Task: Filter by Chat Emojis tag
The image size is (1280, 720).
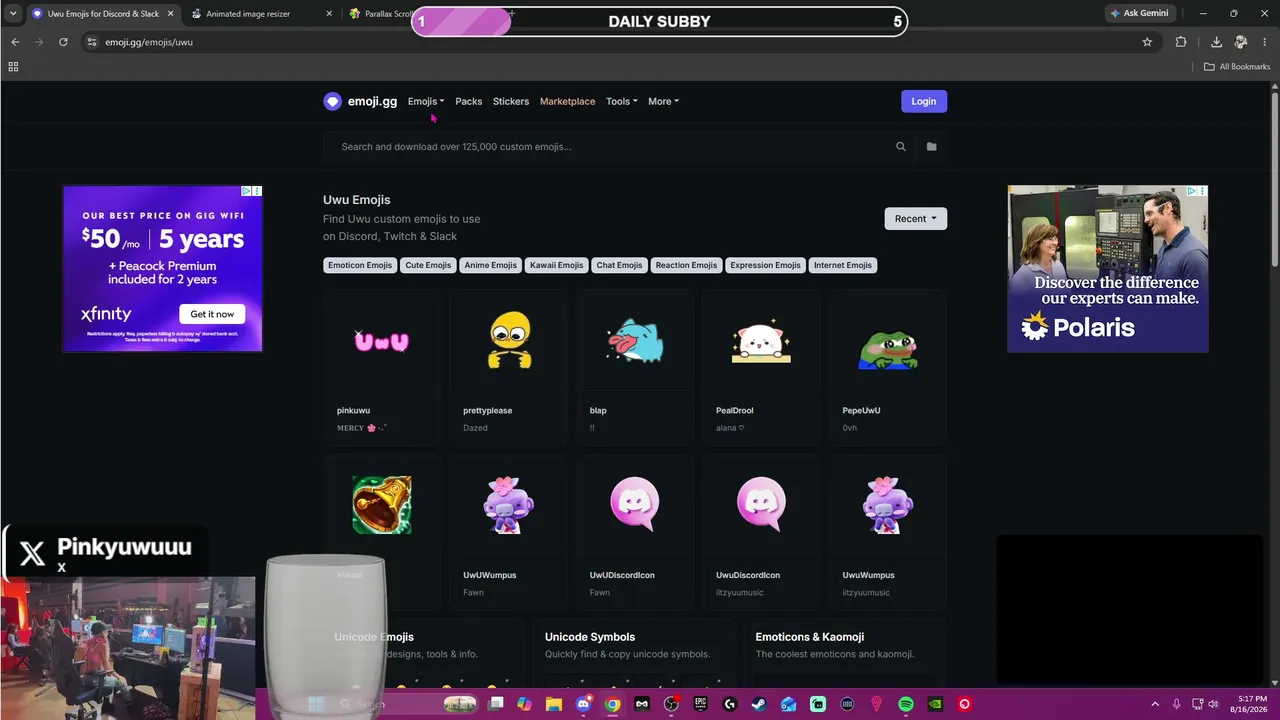Action: 619,265
